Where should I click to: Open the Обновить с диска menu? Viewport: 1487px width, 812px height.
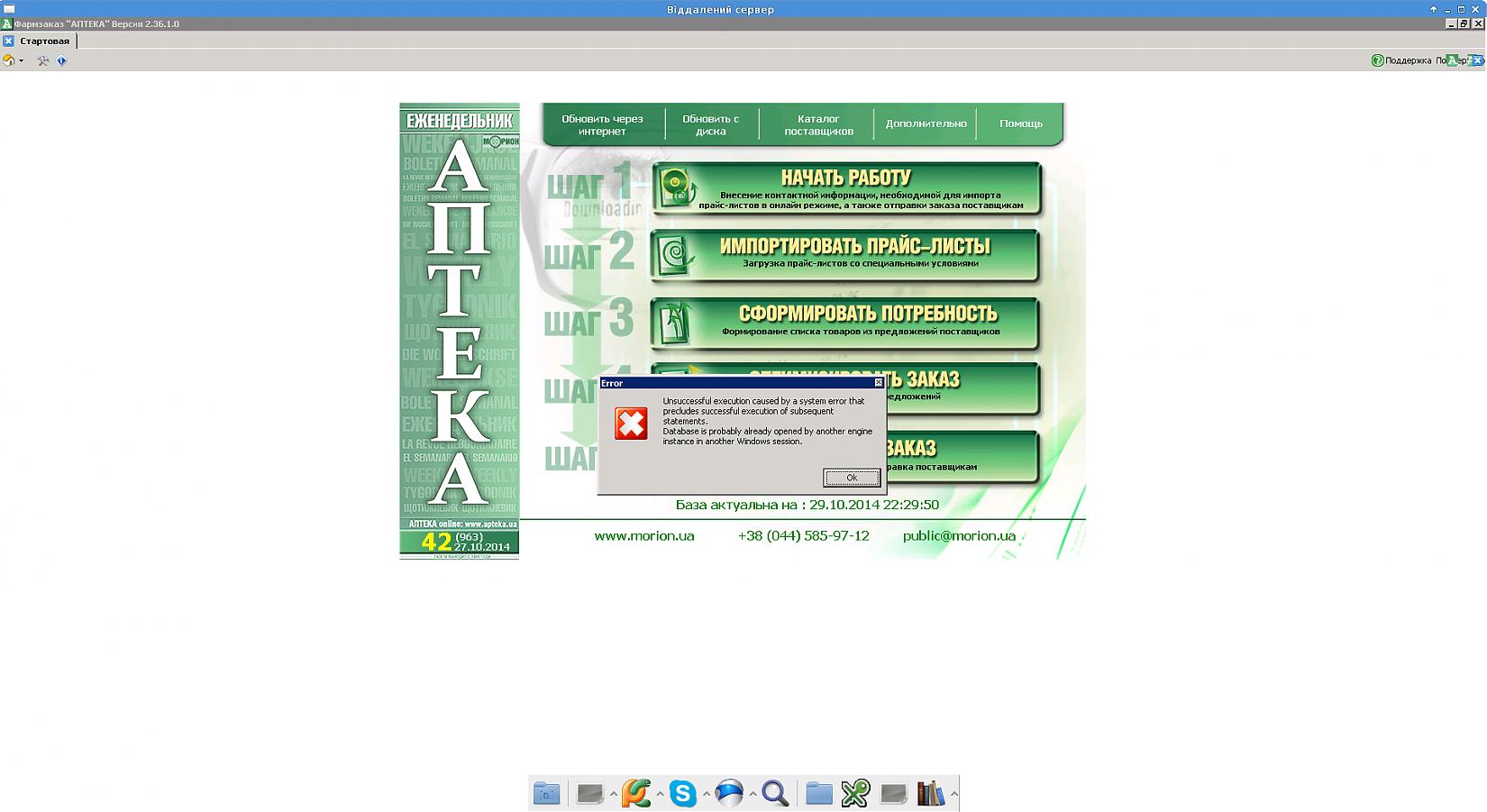[x=710, y=124]
